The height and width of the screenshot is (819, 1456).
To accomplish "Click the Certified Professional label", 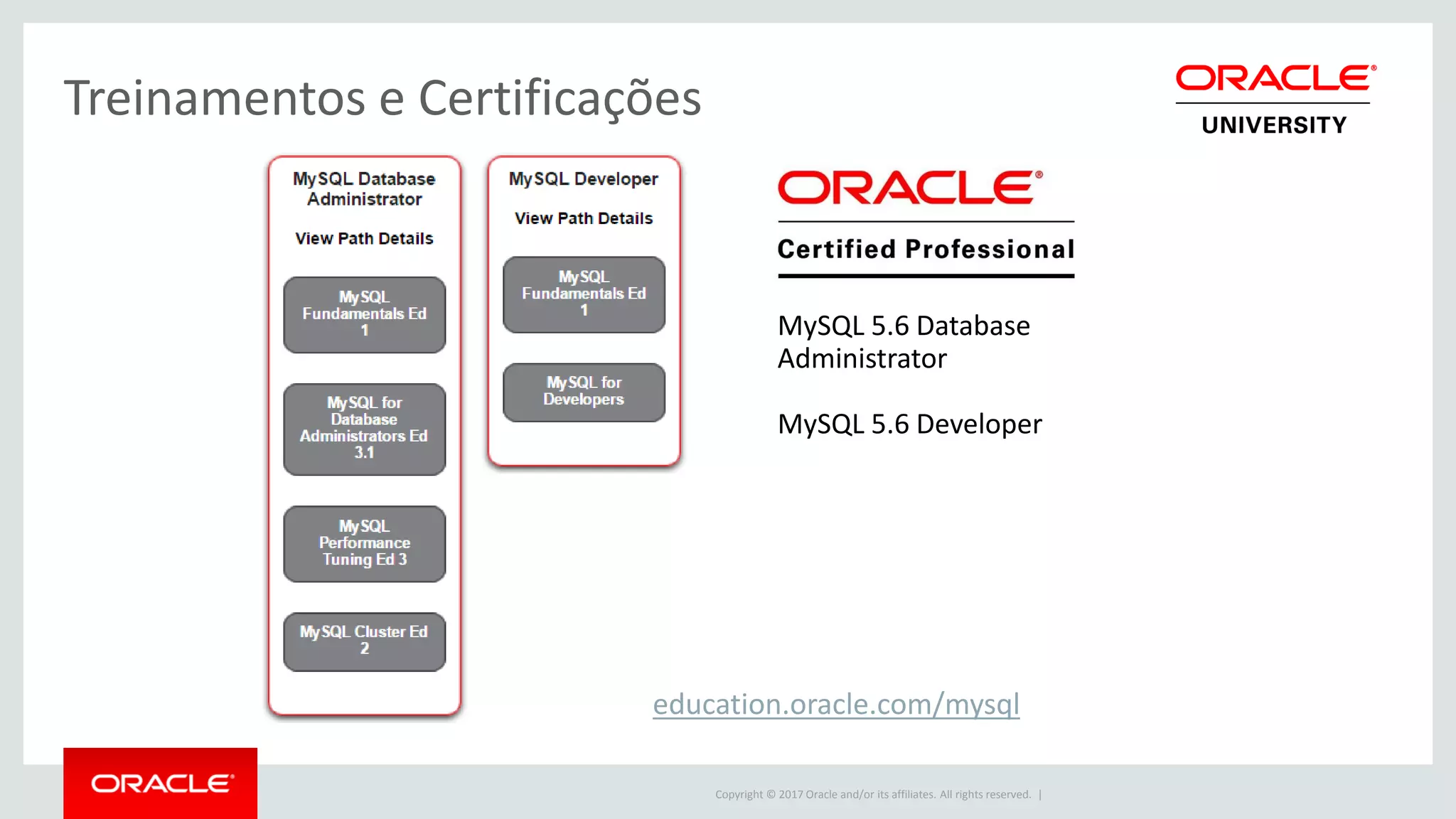I will tap(926, 250).
